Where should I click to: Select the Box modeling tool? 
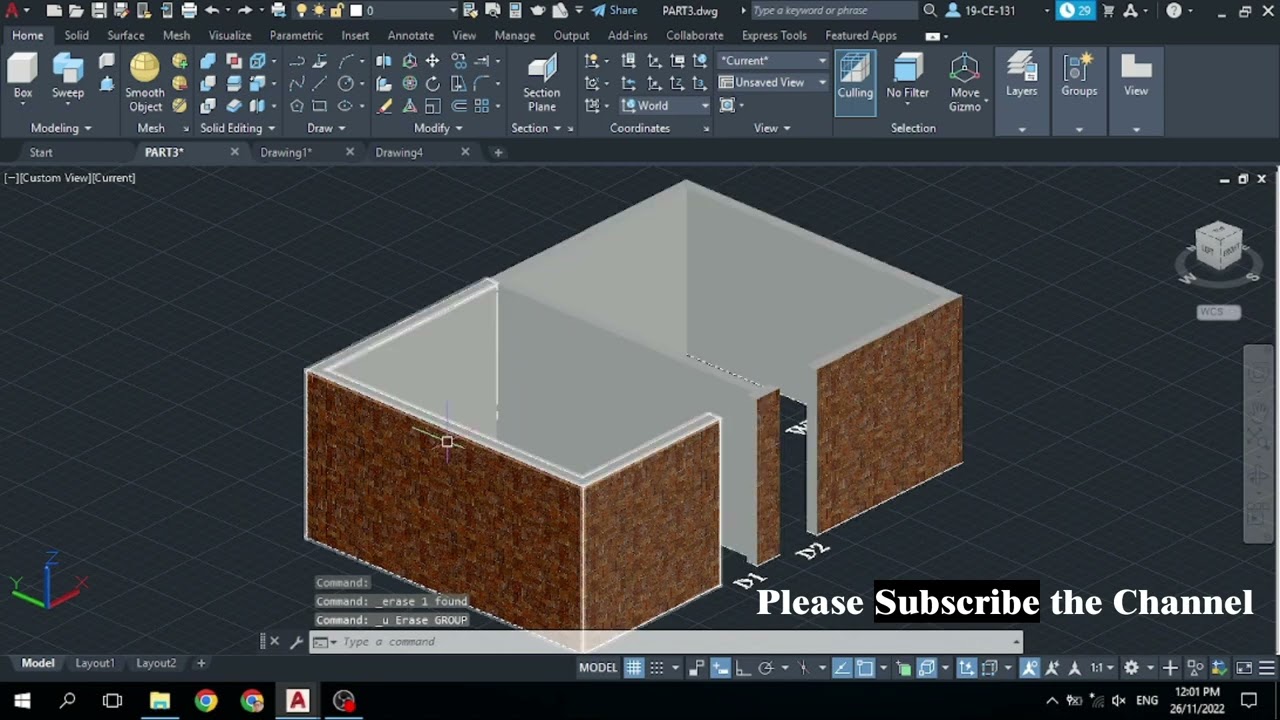coord(22,77)
